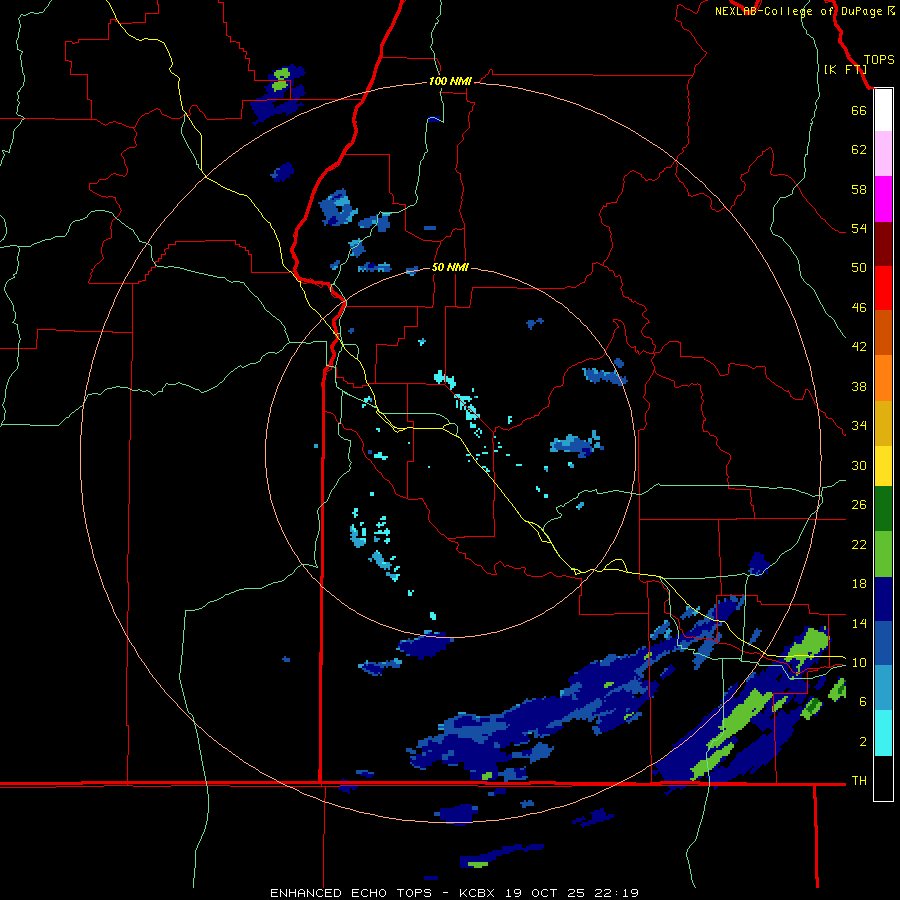900x900 pixels.
Task: Click the white swatch in the tops legend
Action: click(883, 110)
